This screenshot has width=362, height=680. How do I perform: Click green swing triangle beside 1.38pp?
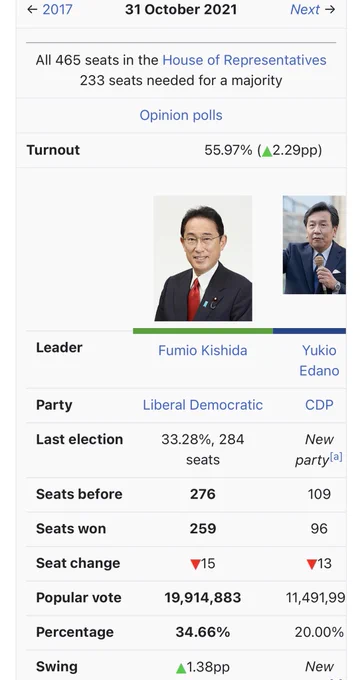click(x=181, y=668)
